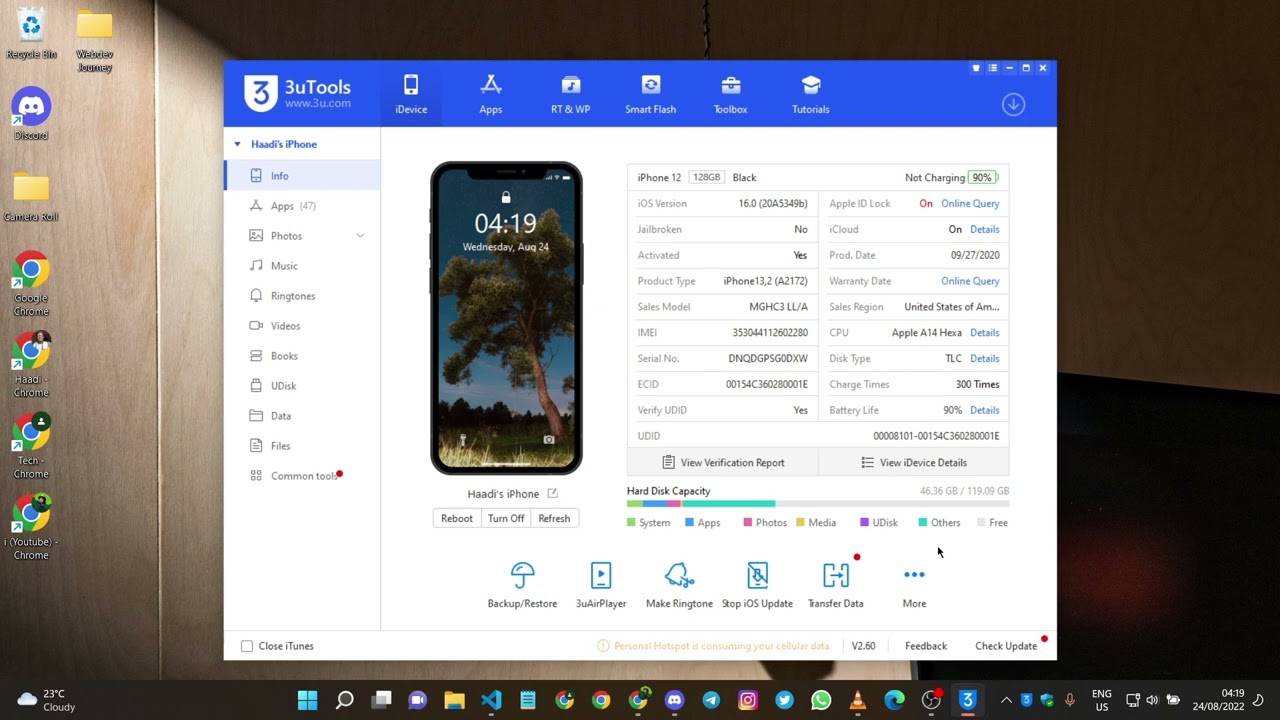The width and height of the screenshot is (1280, 720).
Task: Collapse the Haadi's iPhone device tree
Action: point(237,144)
